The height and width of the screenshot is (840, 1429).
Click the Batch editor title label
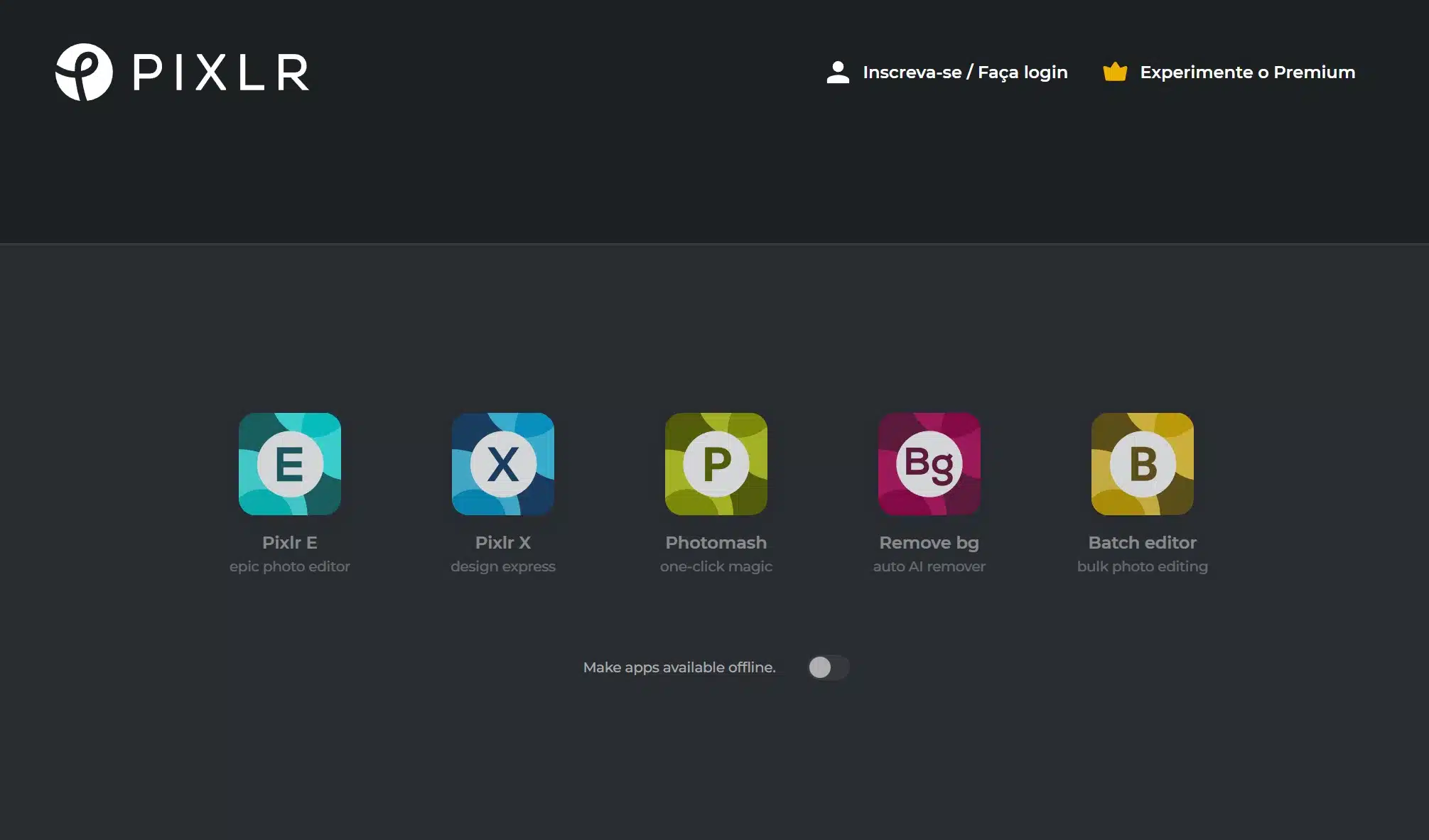(x=1142, y=542)
